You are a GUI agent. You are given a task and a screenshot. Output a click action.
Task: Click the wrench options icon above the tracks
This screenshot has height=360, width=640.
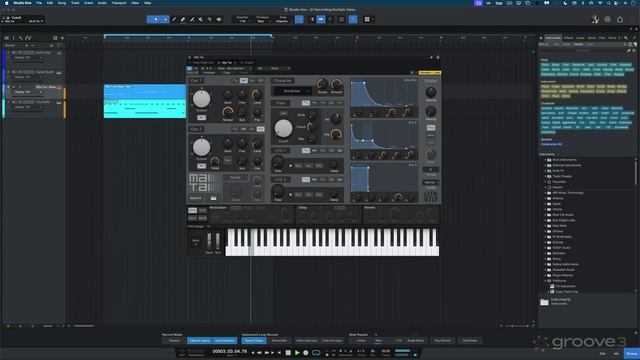(20, 38)
